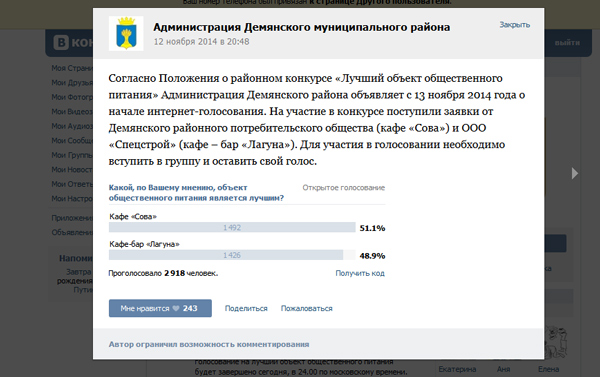Open Мои Фотографии in background sidebar
This screenshot has width=600, height=377.
pos(72,97)
